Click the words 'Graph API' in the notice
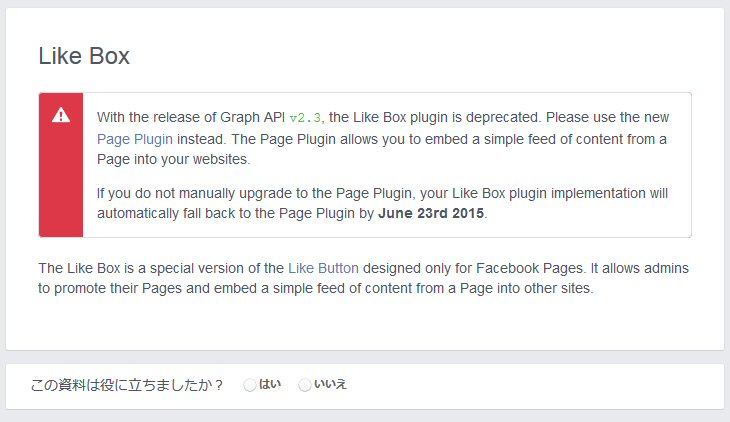This screenshot has height=422, width=730. (x=252, y=117)
